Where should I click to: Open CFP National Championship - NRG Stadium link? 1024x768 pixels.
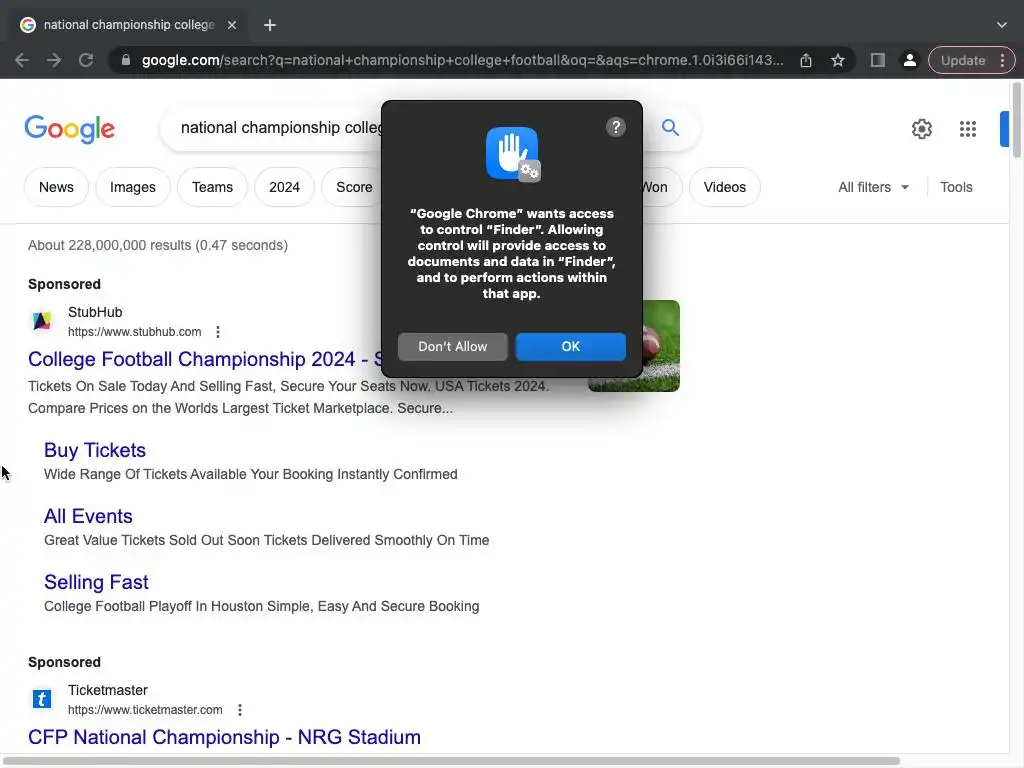224,737
